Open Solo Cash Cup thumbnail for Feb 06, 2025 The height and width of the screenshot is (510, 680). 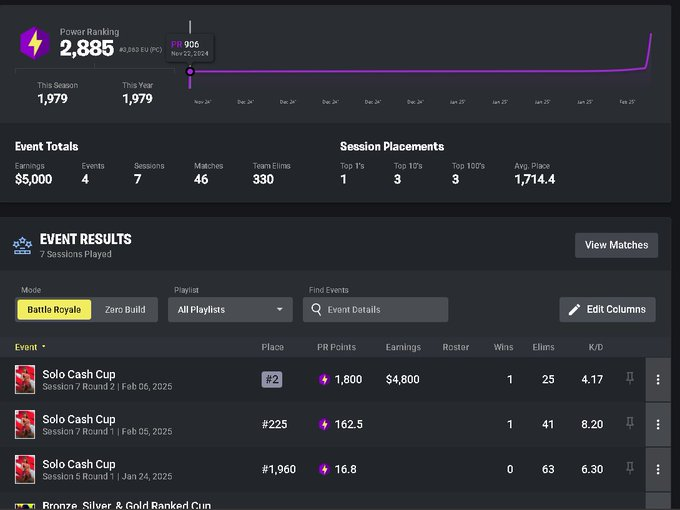(x=25, y=379)
